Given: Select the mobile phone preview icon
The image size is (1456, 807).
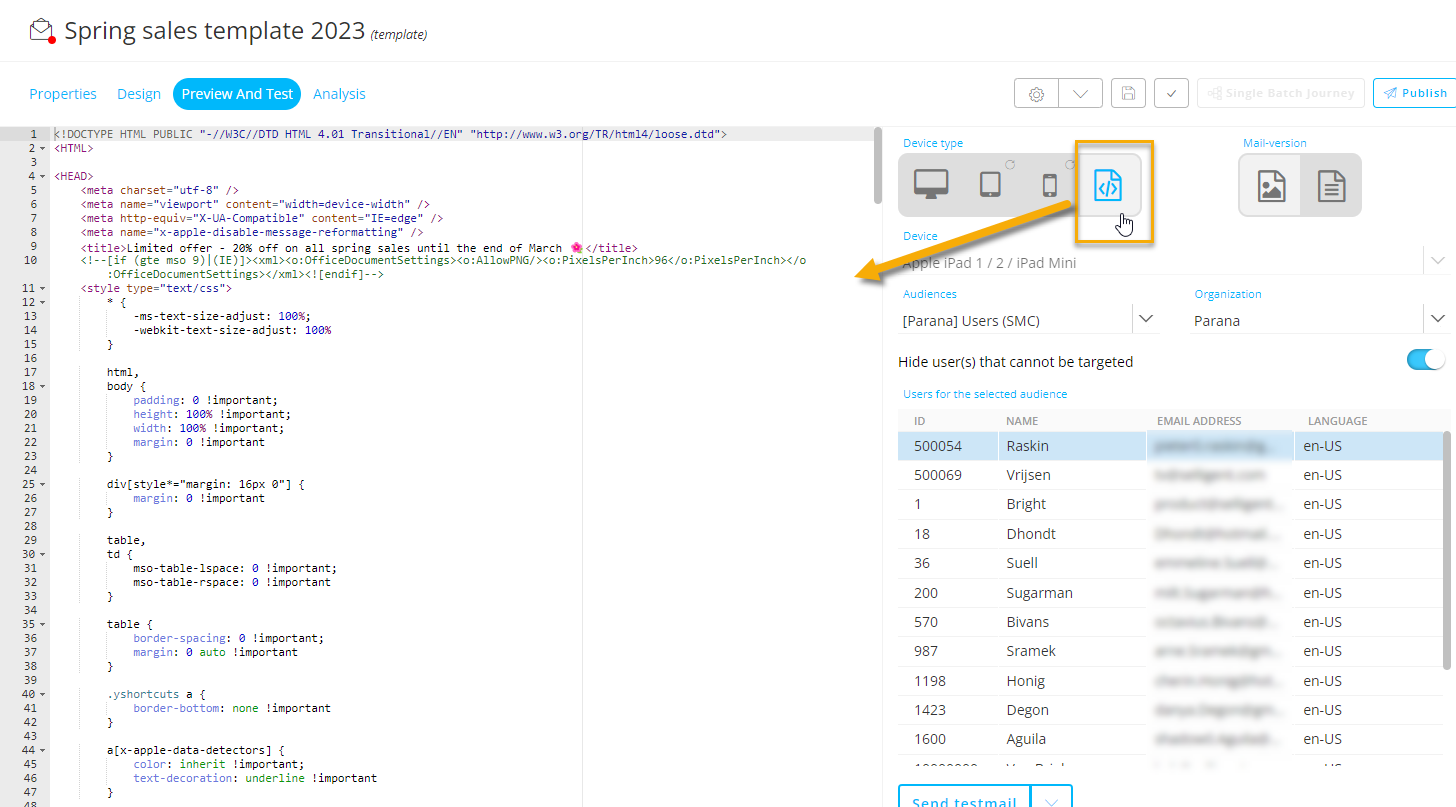Looking at the screenshot, I should pyautogui.click(x=1049, y=185).
